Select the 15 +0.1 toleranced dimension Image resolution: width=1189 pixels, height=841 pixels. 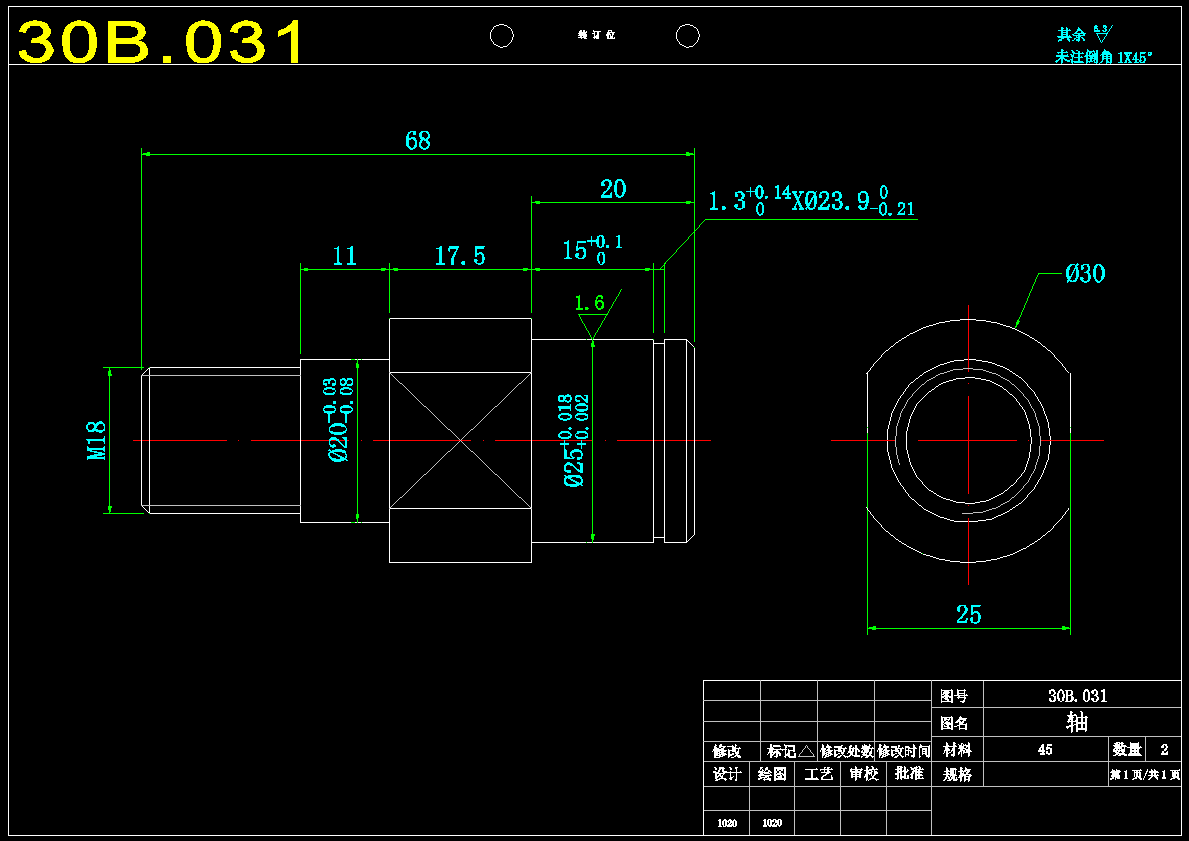click(x=593, y=249)
